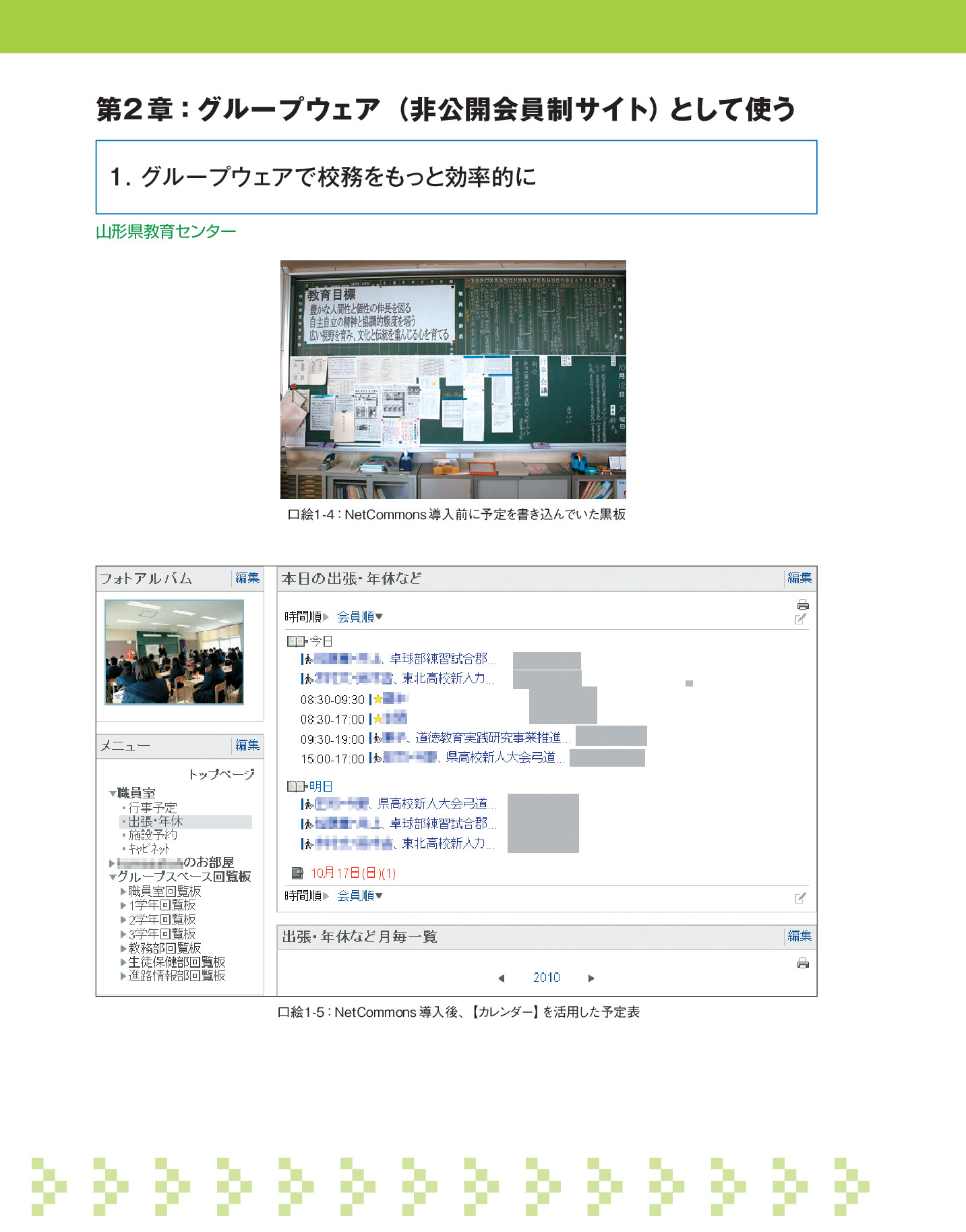
Task: Expand the 2学年回覧板 arrow
Action: (123, 920)
